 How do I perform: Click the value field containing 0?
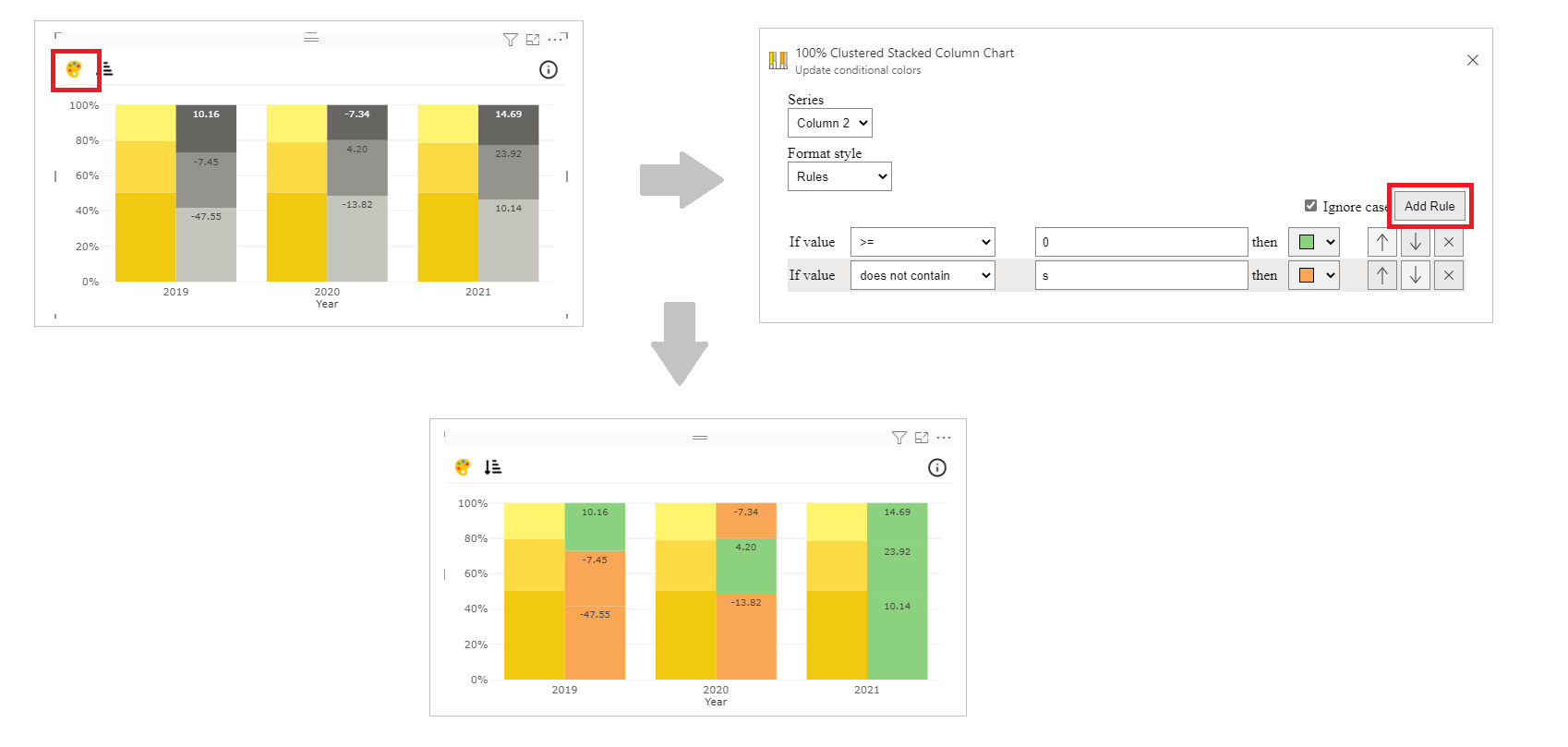pos(1140,241)
